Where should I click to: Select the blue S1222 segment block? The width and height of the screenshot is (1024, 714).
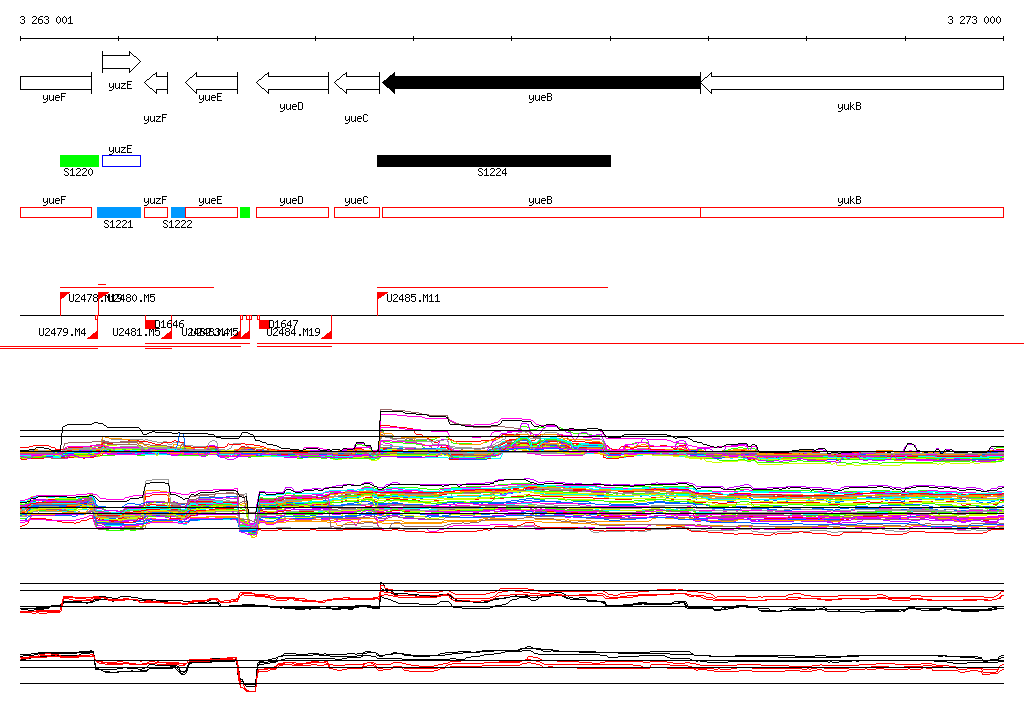point(178,212)
